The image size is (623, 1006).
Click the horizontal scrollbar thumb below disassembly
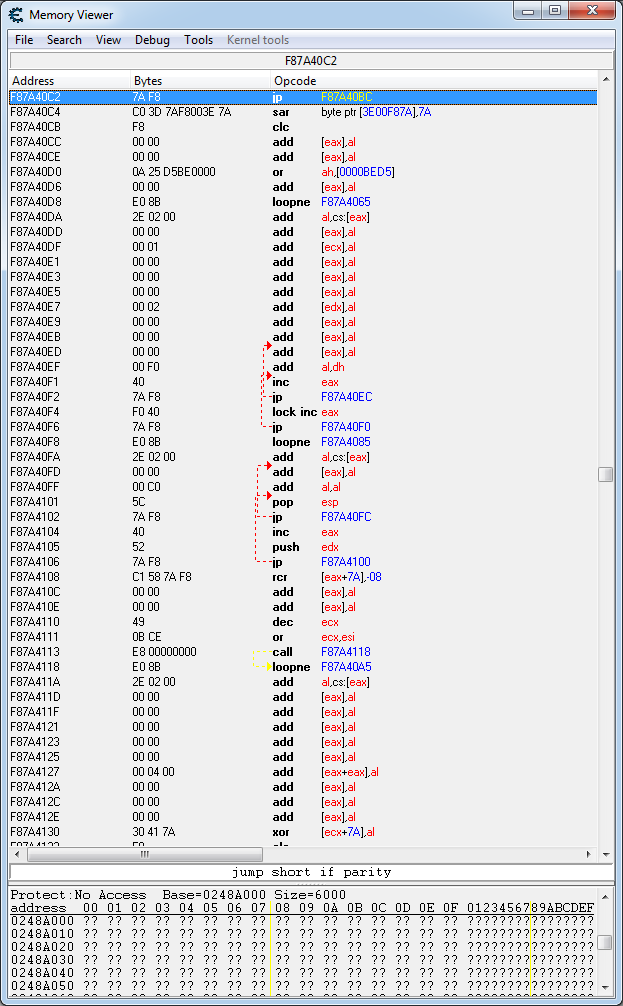click(x=145, y=855)
